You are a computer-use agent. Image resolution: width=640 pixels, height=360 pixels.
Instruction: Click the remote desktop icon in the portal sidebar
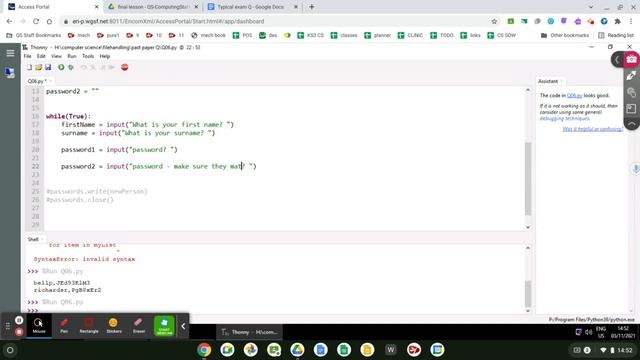pos(10,73)
